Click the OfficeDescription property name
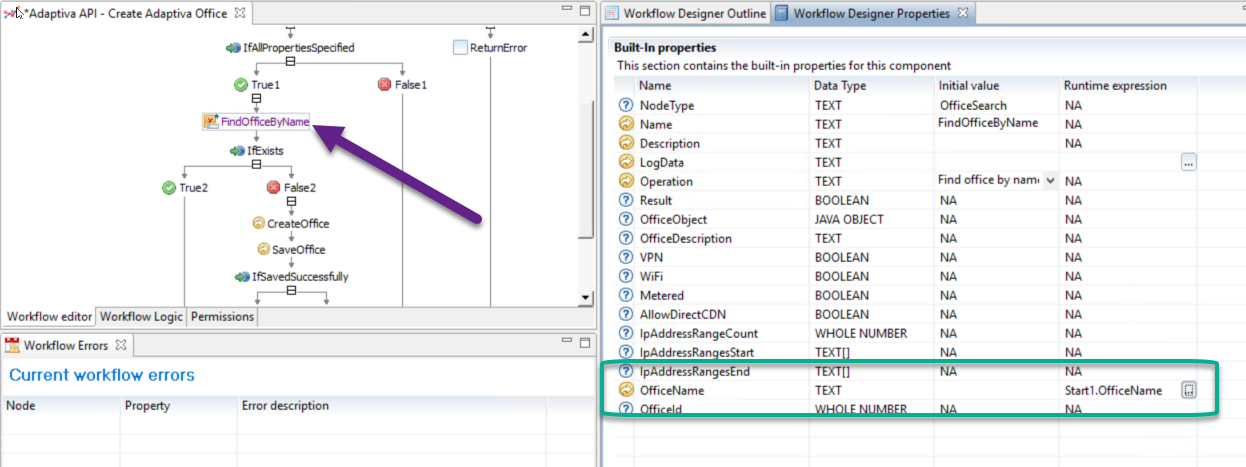Image resolution: width=1246 pixels, height=467 pixels. 686,238
